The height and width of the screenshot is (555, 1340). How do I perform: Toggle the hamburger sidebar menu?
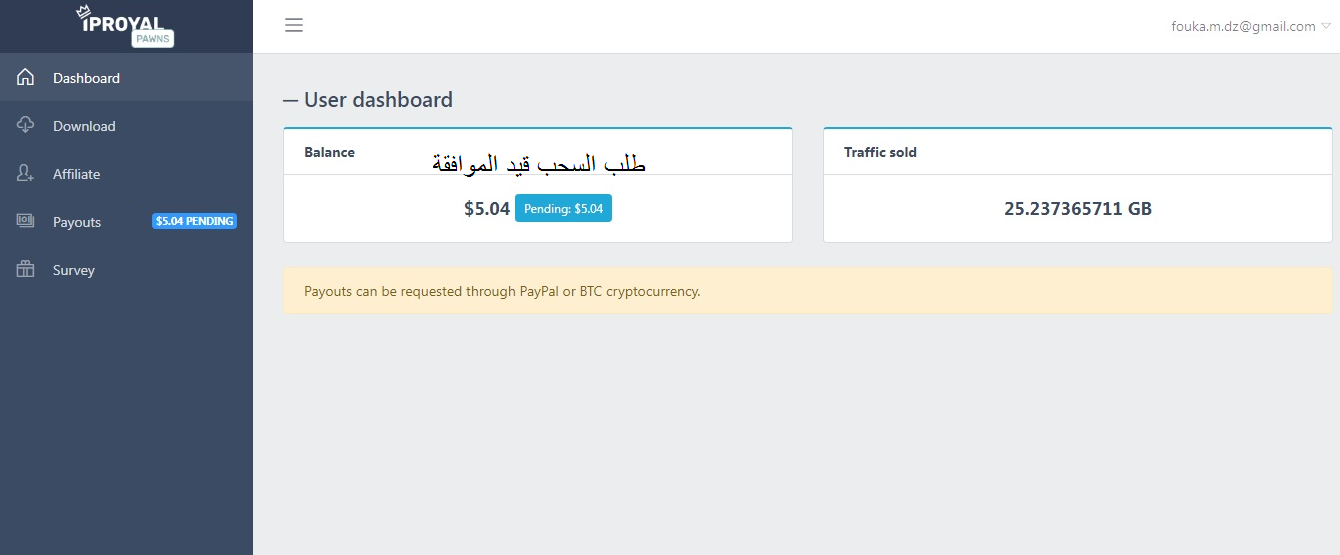point(294,26)
